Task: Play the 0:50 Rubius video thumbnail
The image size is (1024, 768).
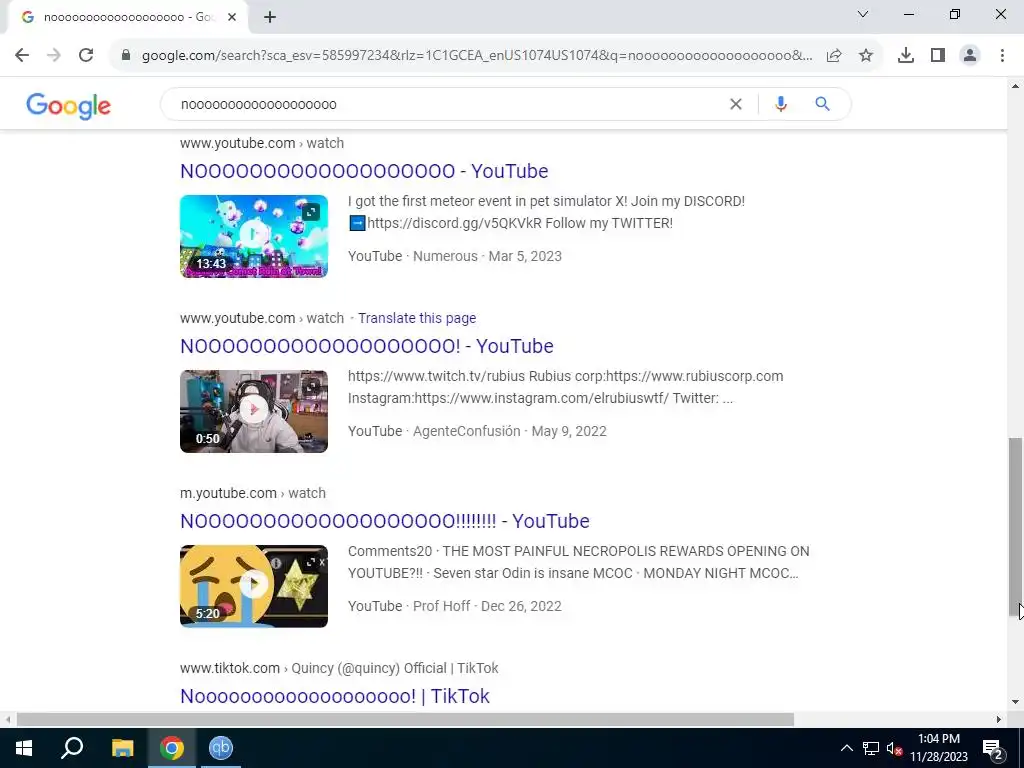Action: pyautogui.click(x=254, y=411)
